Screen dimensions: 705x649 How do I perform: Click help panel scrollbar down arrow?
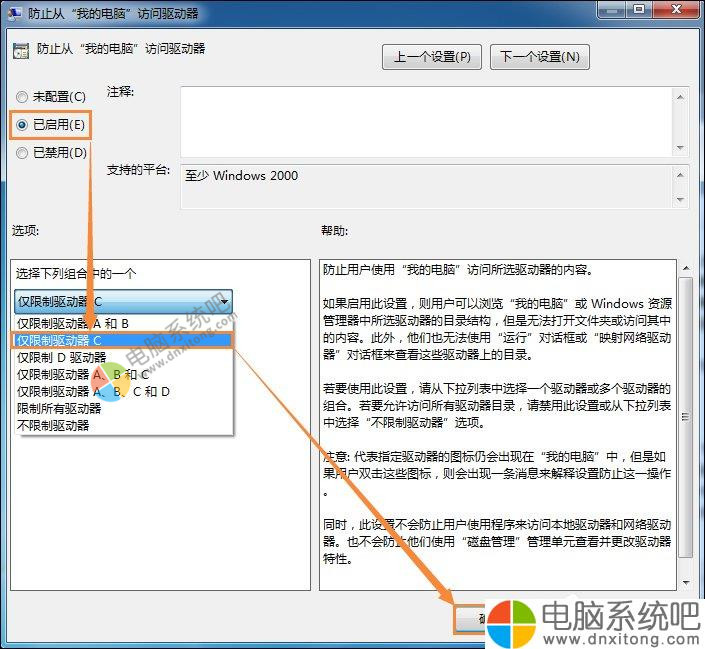click(x=686, y=583)
